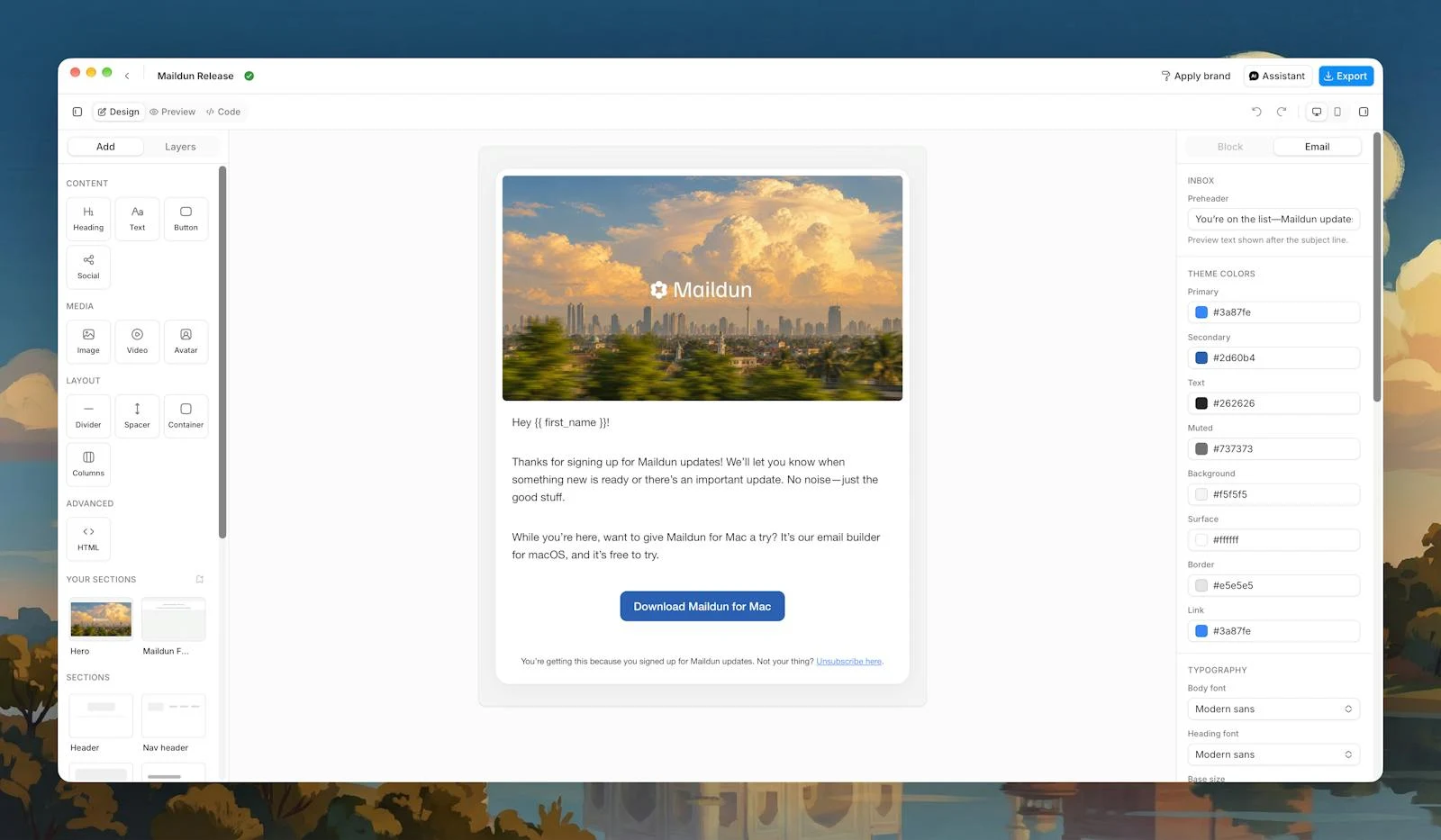
Task: Add a Container block
Action: pyautogui.click(x=186, y=416)
